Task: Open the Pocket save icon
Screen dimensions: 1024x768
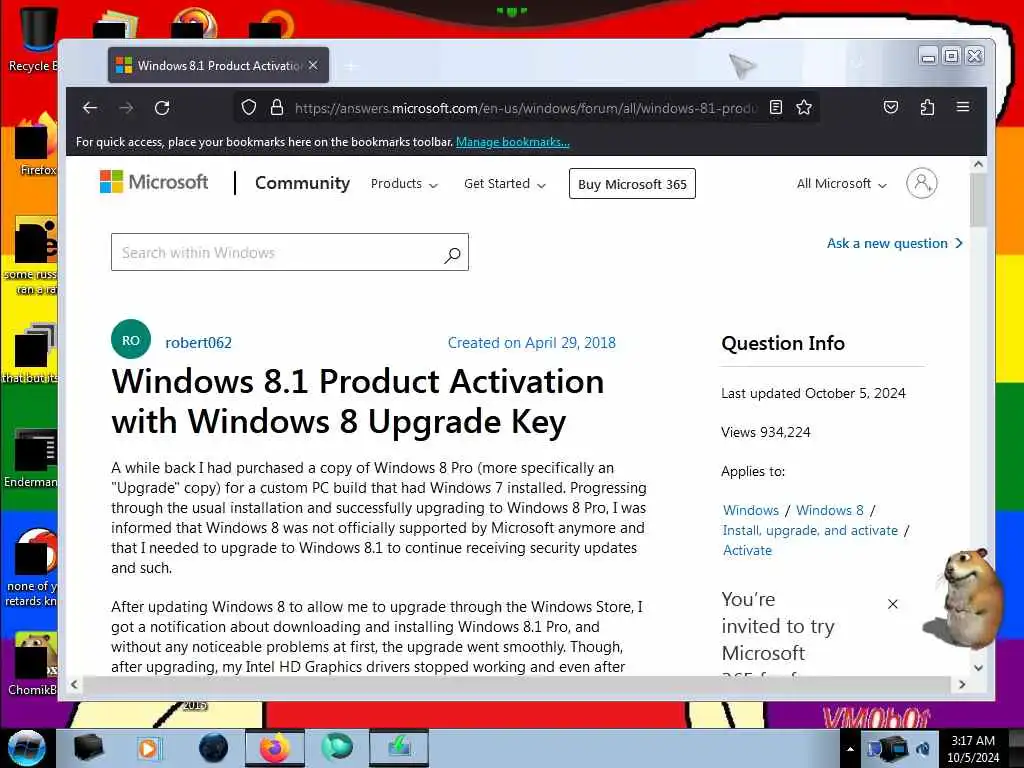Action: (x=891, y=107)
